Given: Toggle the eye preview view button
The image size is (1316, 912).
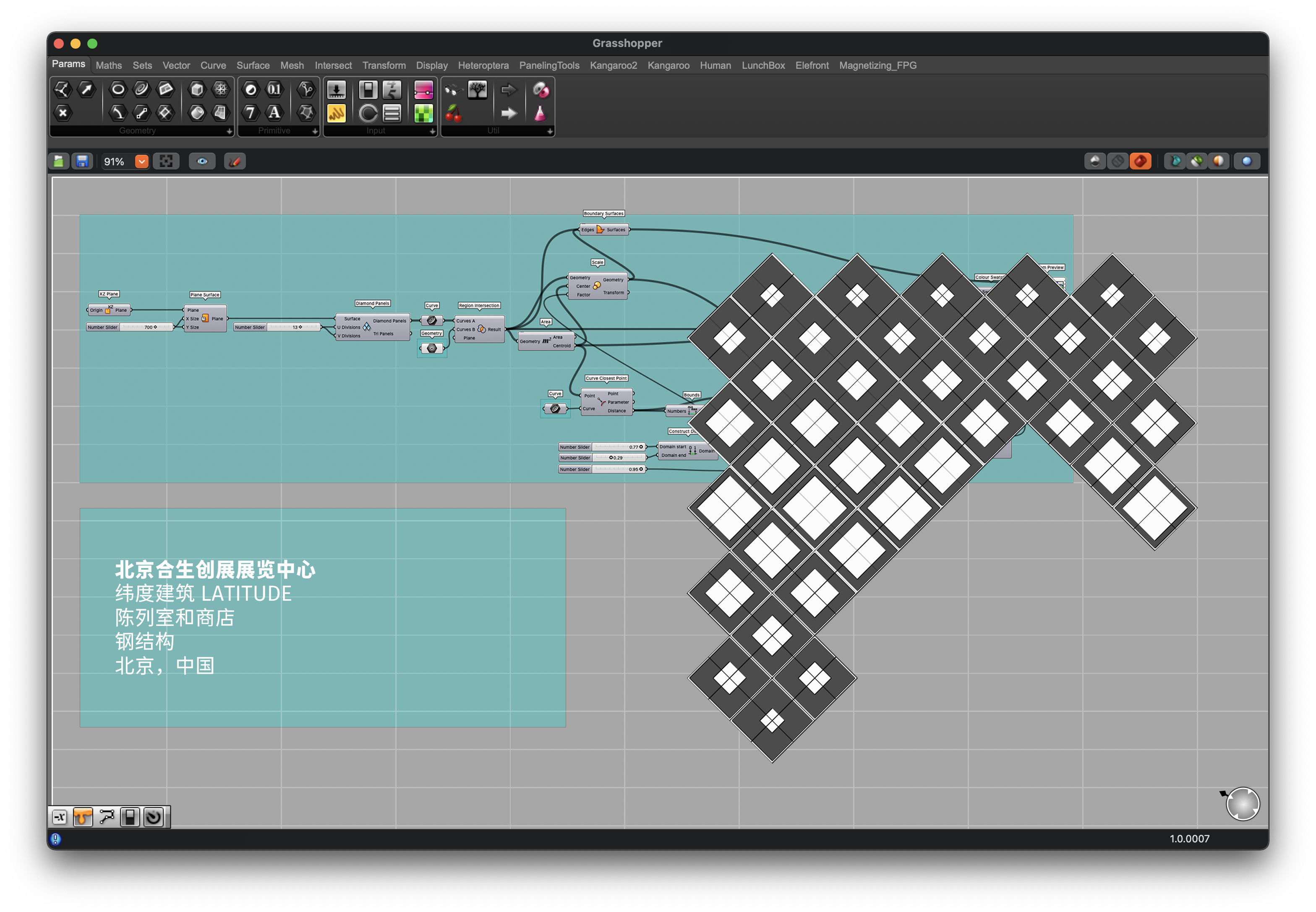Looking at the screenshot, I should click(x=202, y=162).
